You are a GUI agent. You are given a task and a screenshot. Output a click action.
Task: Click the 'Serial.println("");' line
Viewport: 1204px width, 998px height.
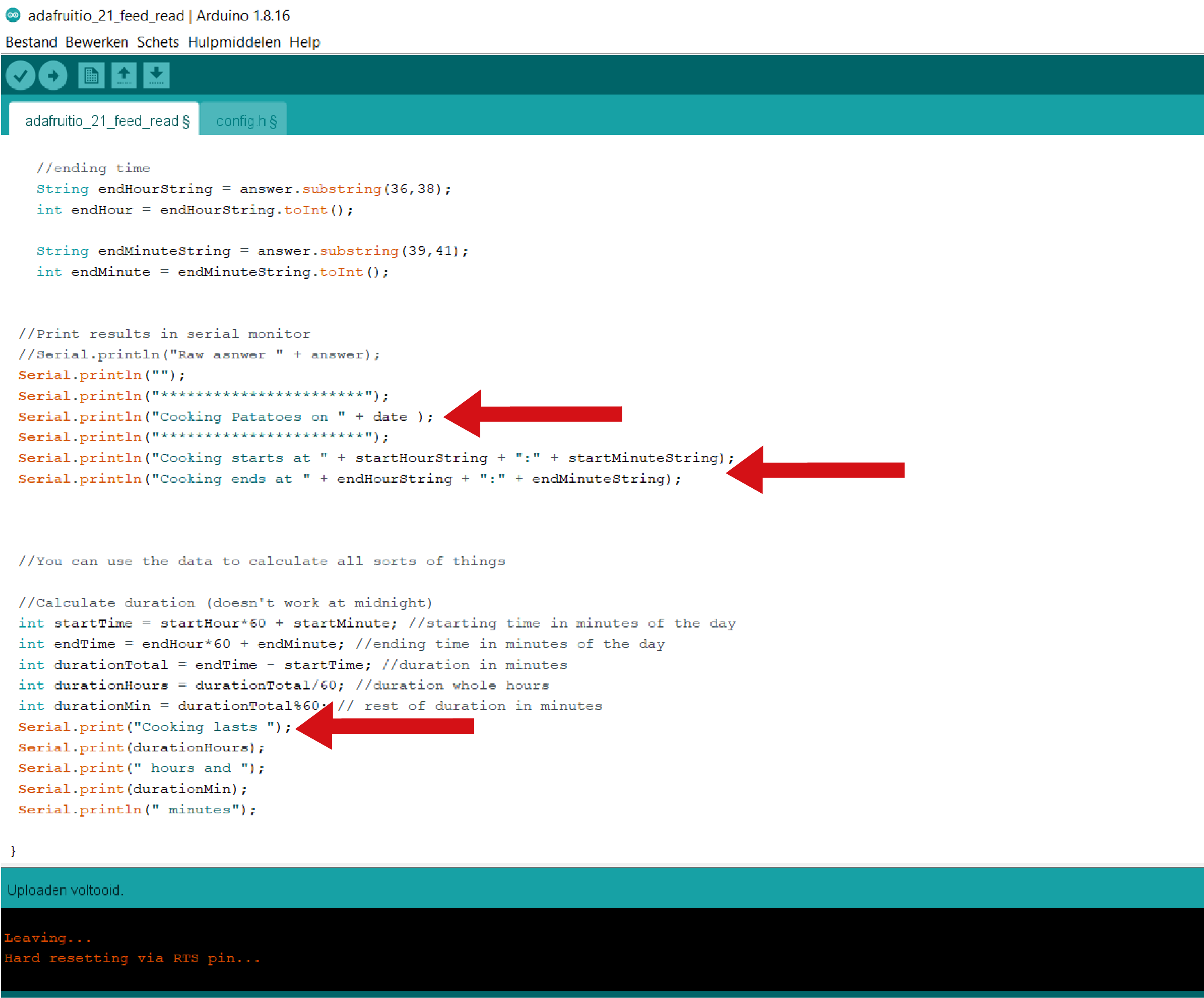[101, 375]
